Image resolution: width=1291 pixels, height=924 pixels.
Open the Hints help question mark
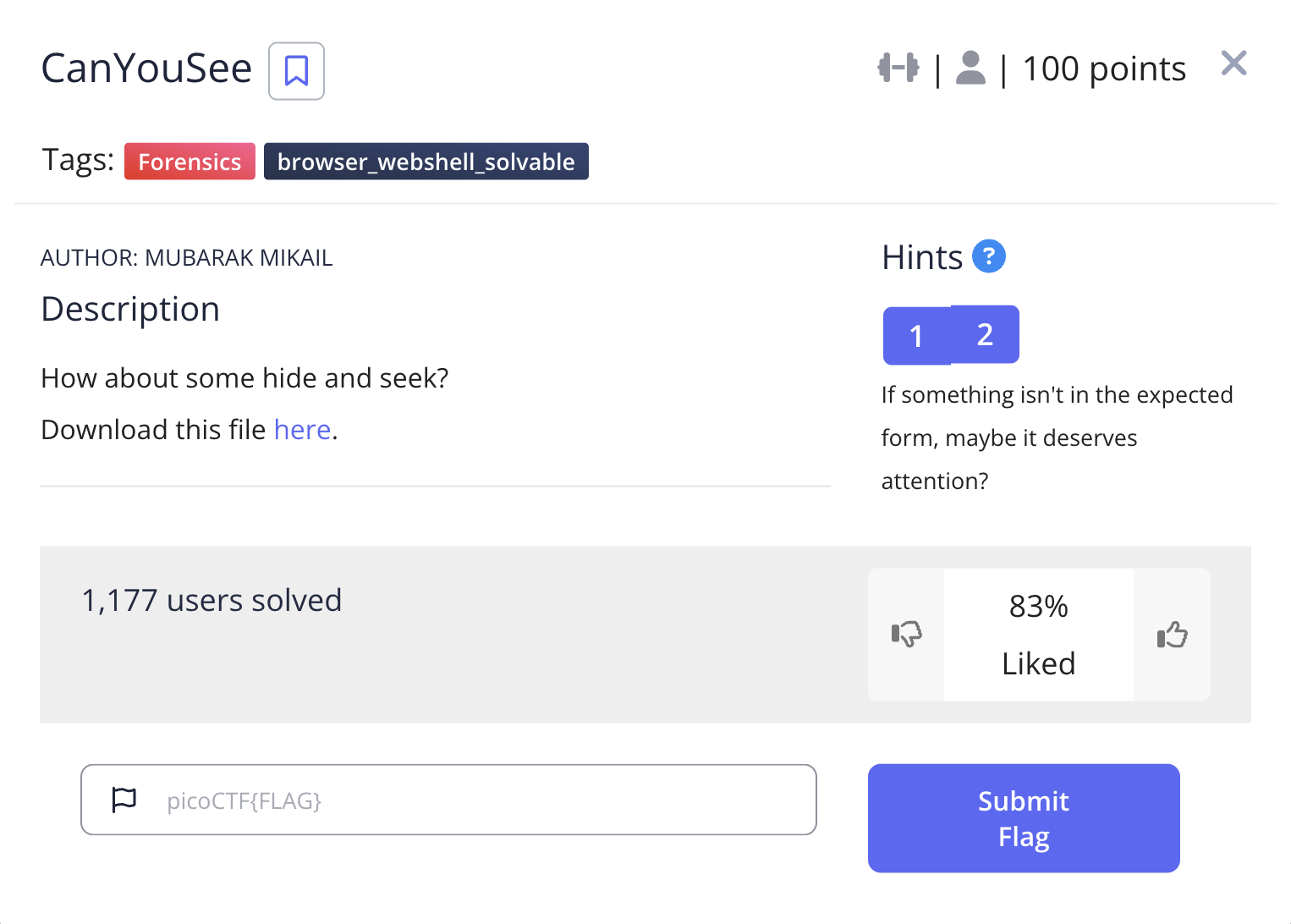tap(988, 256)
